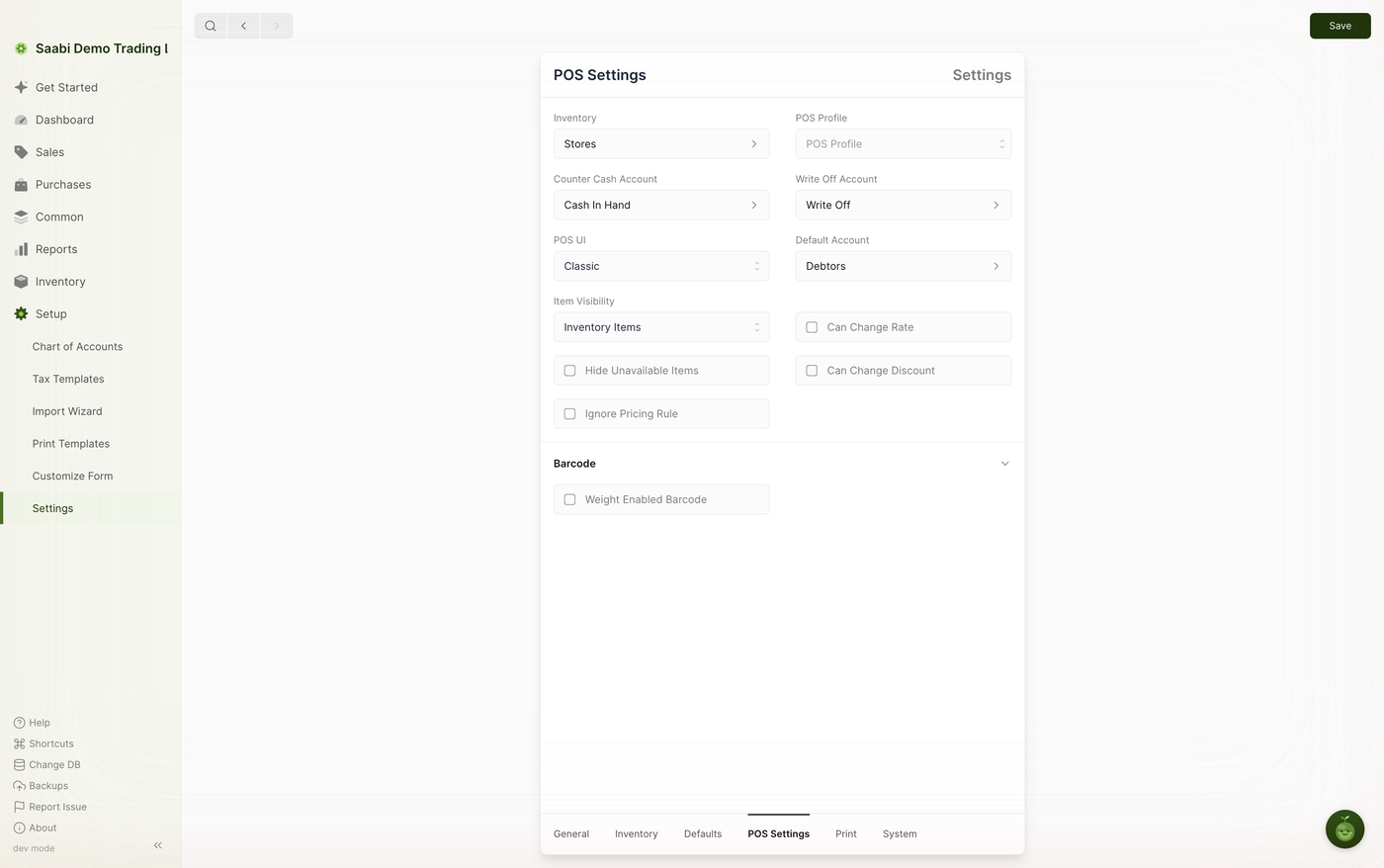Click the Change DB database icon
Screen dimensions: 1384x868
point(19,765)
